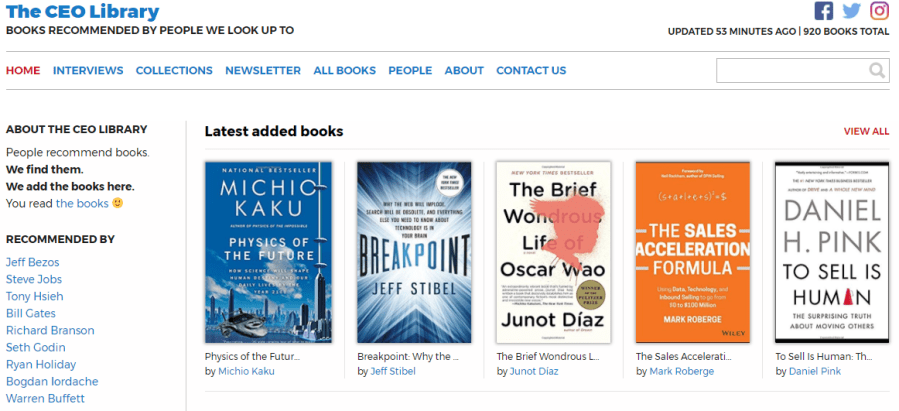Click inside the search text field
The width and height of the screenshot is (899, 411).
point(790,71)
